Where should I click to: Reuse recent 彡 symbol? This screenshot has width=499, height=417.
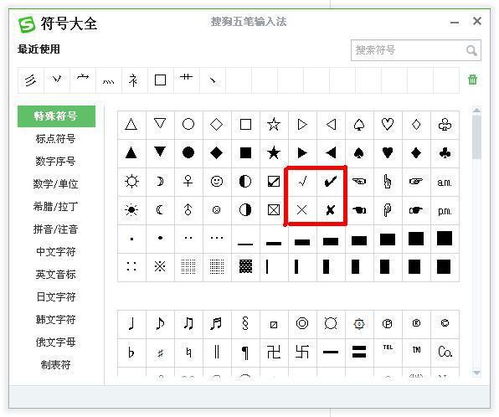click(31, 80)
